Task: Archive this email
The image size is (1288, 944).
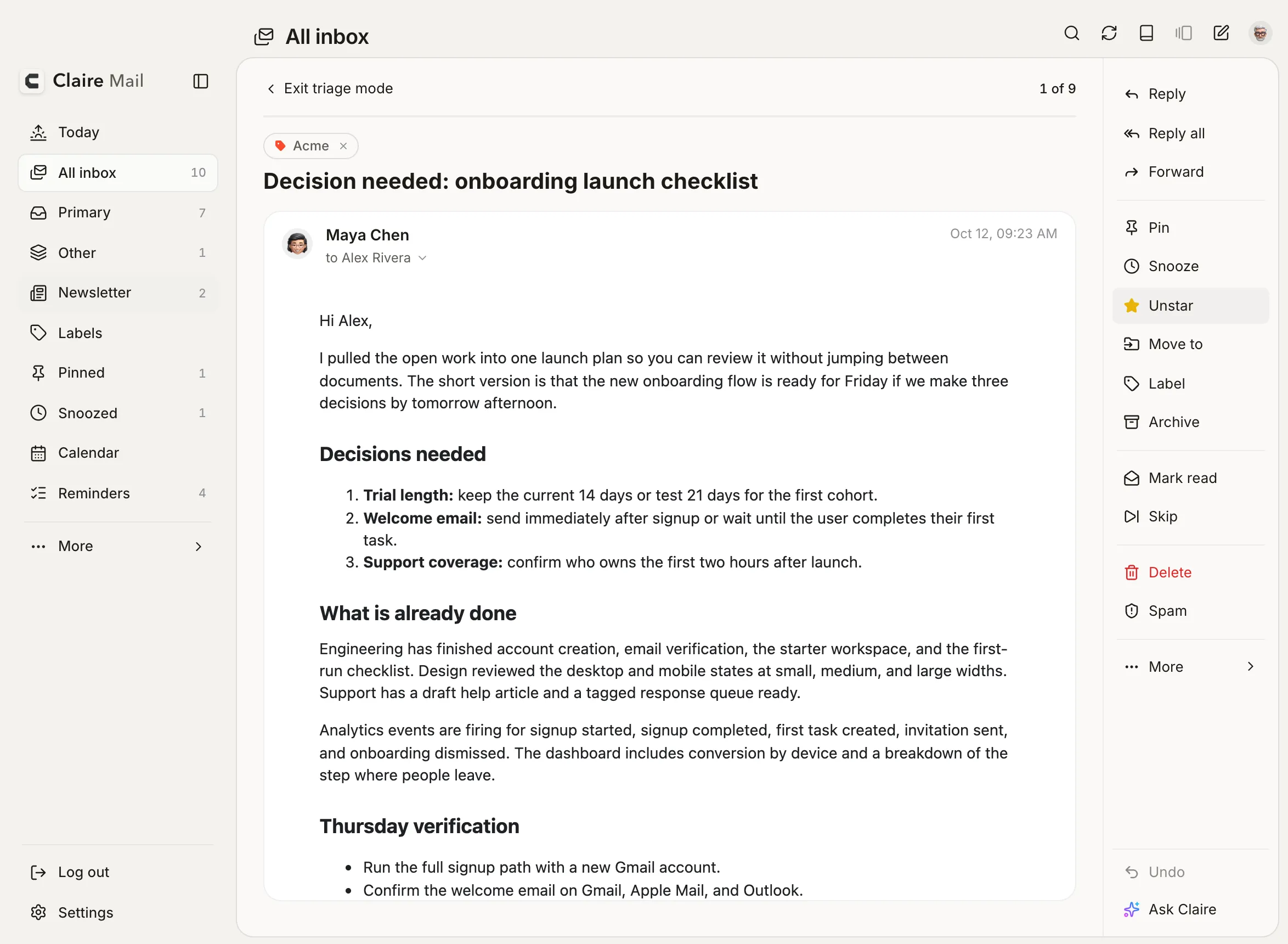Action: tap(1190, 422)
